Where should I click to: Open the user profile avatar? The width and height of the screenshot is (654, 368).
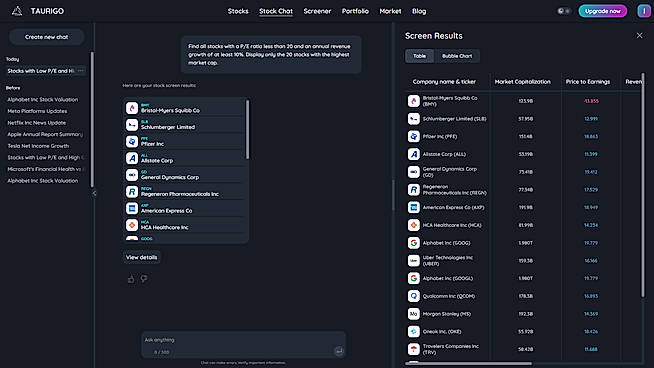click(x=644, y=11)
